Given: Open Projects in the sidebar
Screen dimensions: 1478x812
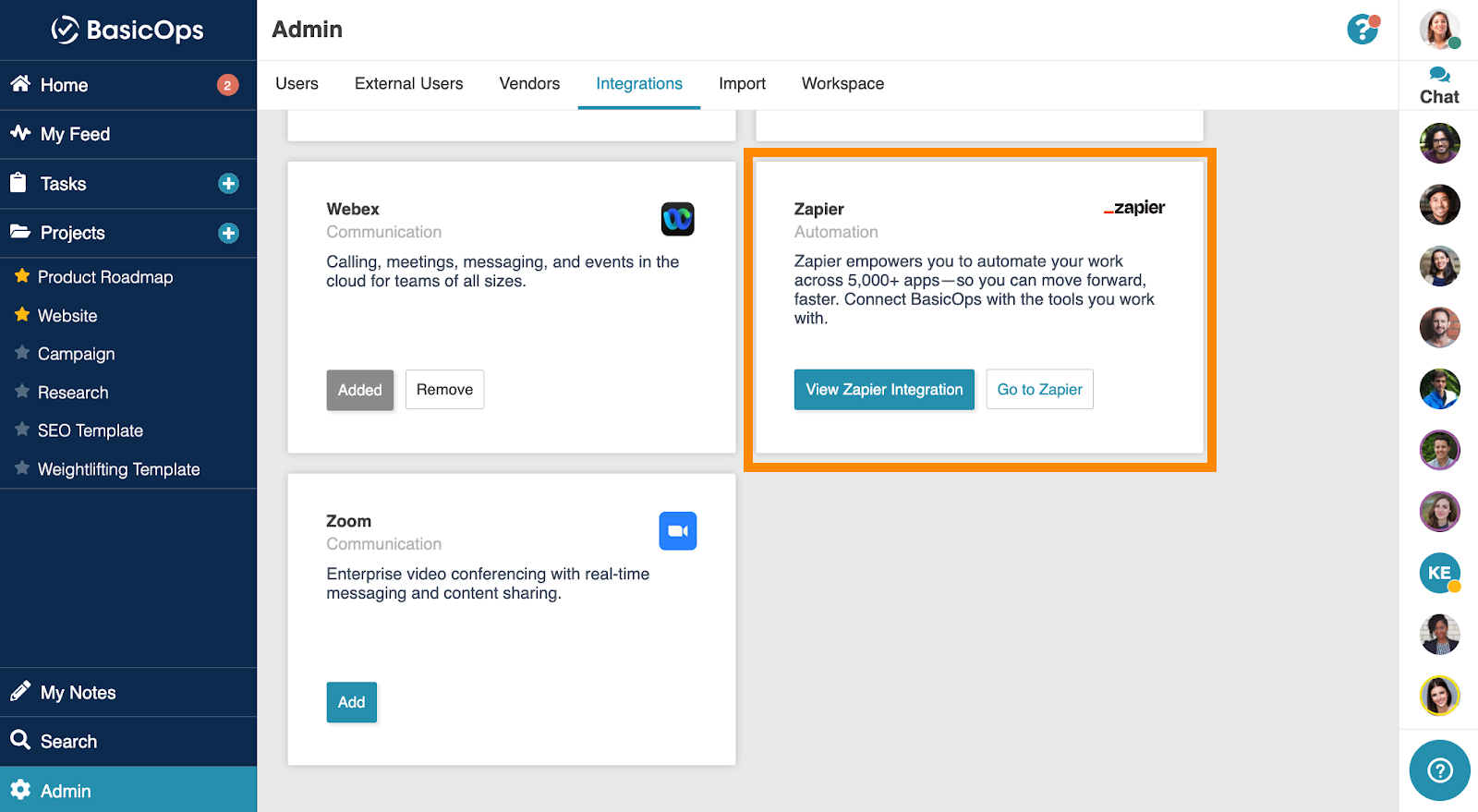Looking at the screenshot, I should tap(128, 233).
